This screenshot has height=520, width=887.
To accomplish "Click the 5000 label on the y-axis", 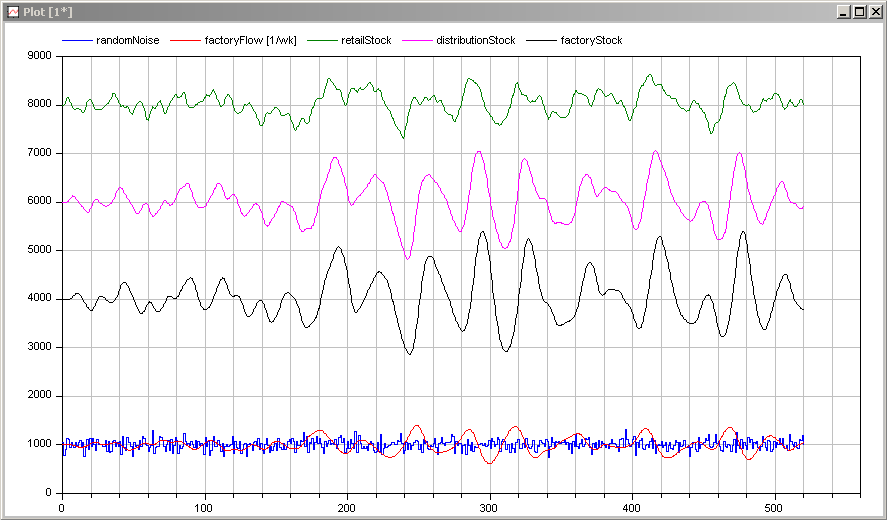I will click(38, 250).
